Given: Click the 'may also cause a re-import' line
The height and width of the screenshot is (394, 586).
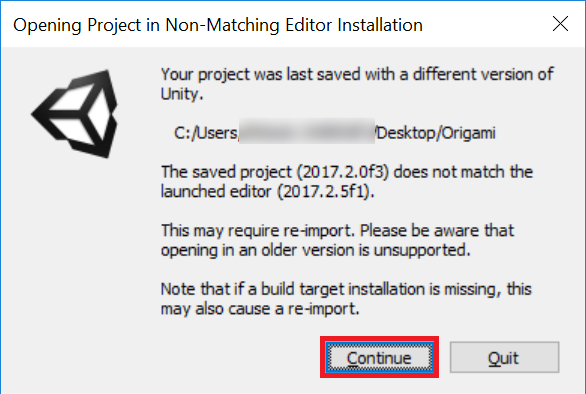Looking at the screenshot, I should coord(260,309).
